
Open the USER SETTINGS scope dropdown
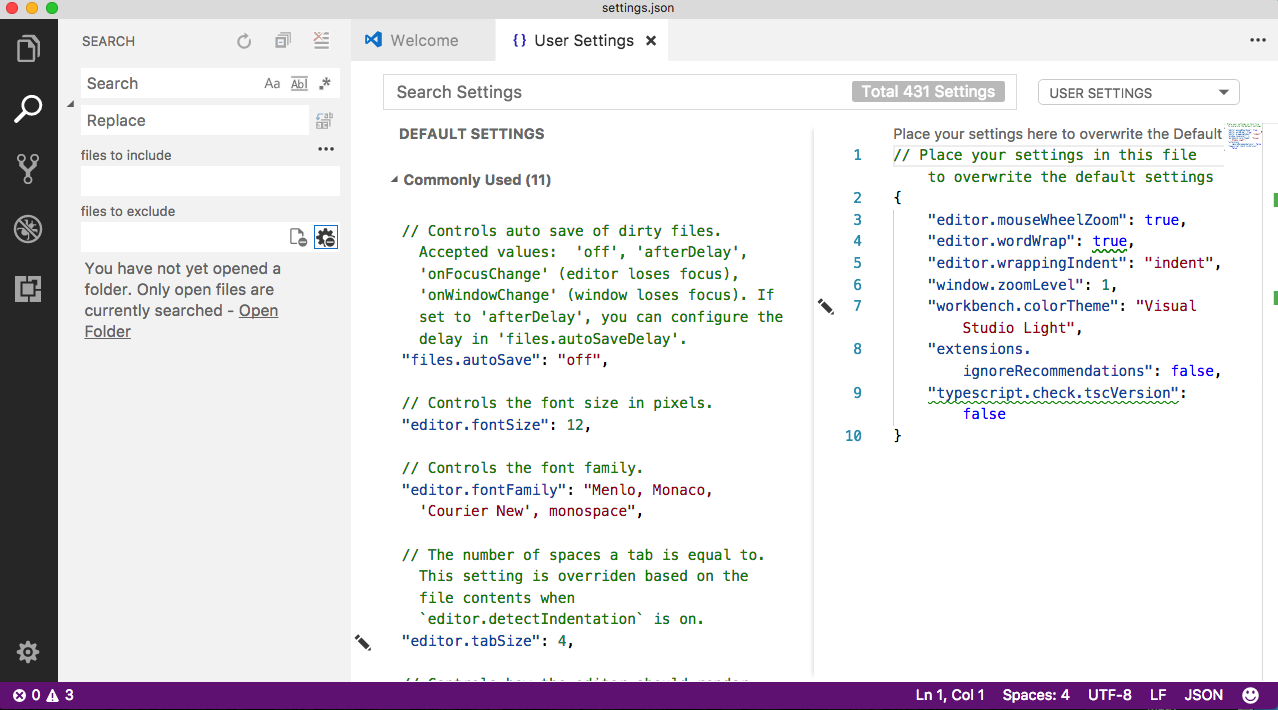click(x=1139, y=93)
